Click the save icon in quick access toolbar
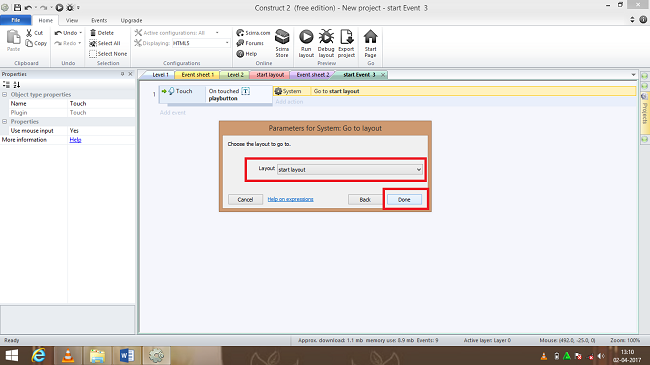 point(17,7)
